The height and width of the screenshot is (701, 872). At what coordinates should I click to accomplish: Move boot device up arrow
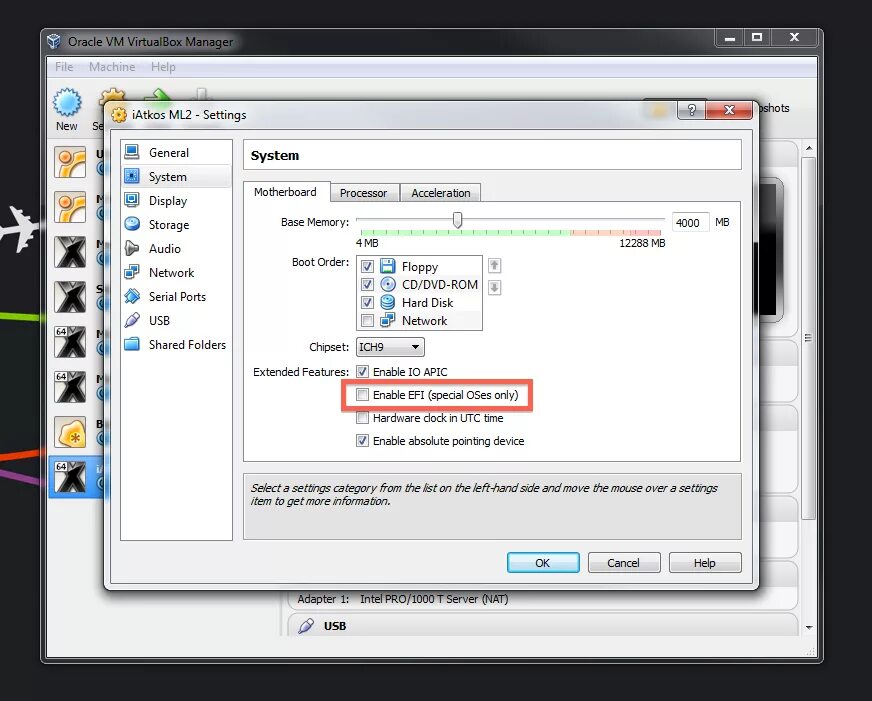[x=494, y=266]
